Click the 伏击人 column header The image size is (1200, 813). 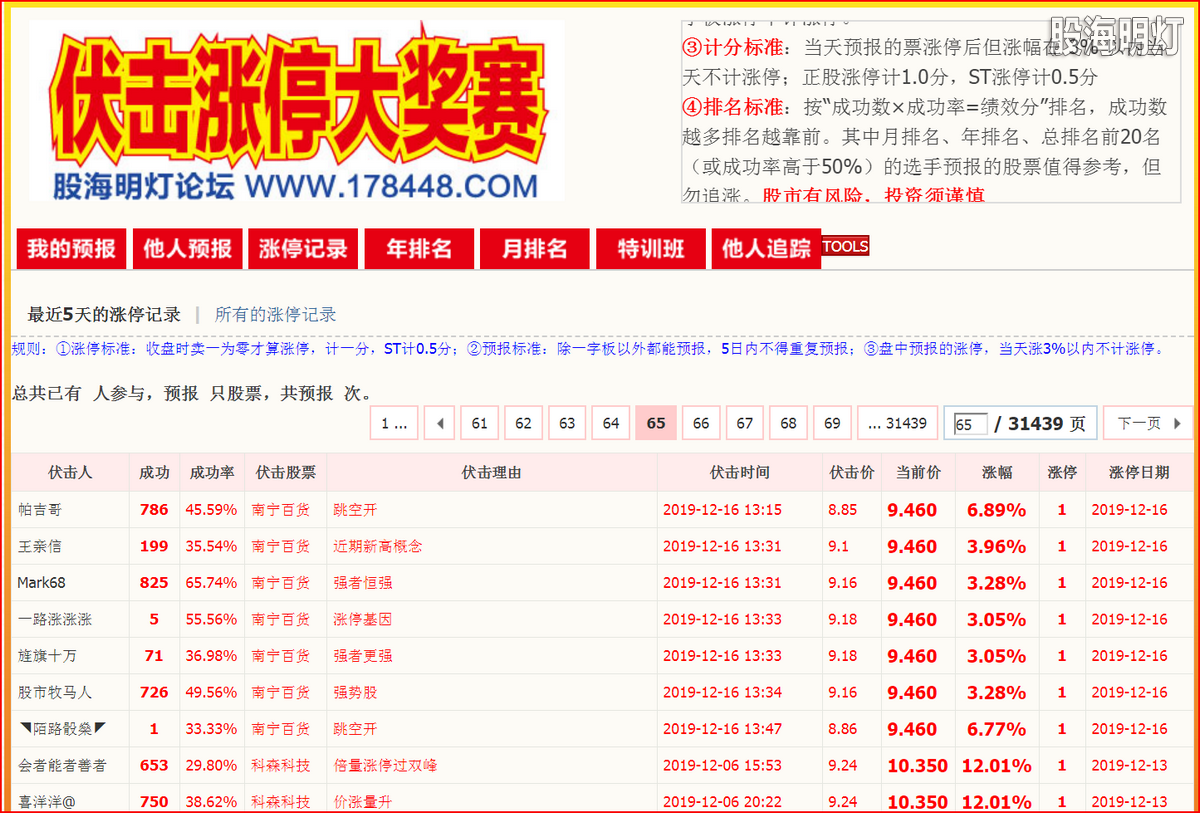(70, 472)
